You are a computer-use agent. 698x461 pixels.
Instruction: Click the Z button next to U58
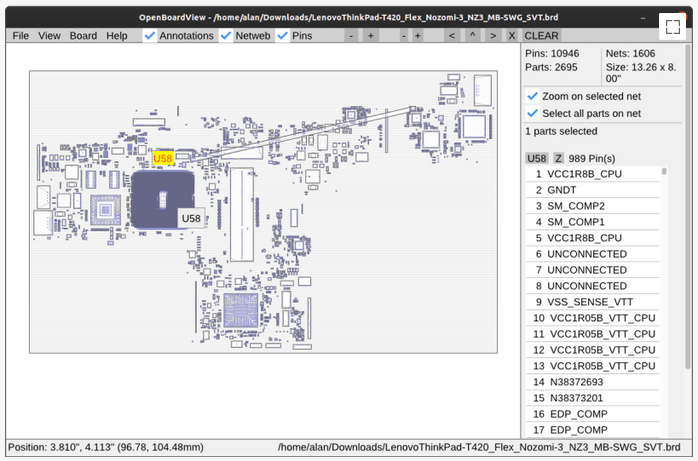[559, 158]
